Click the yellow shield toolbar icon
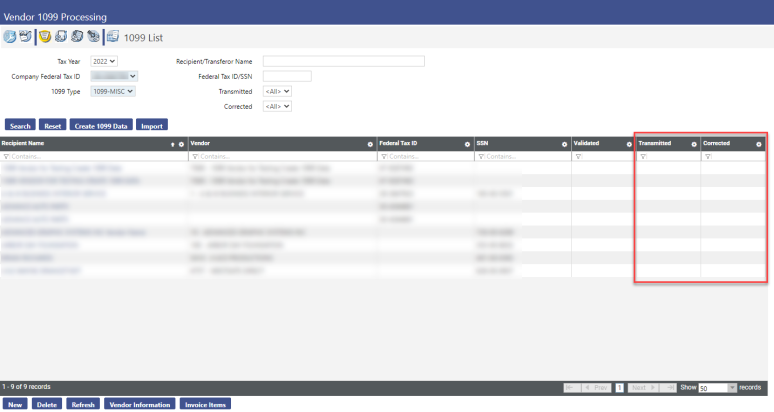774x412 pixels. click(45, 37)
